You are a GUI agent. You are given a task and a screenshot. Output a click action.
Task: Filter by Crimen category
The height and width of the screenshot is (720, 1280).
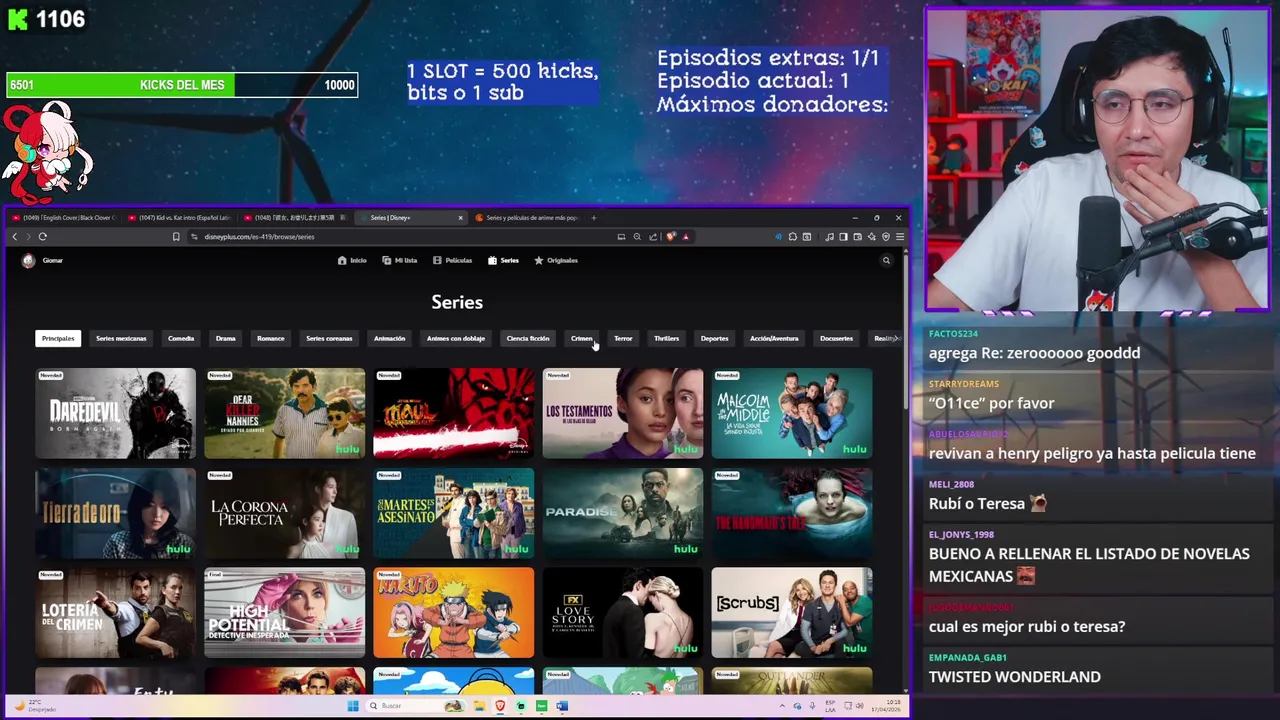[581, 338]
